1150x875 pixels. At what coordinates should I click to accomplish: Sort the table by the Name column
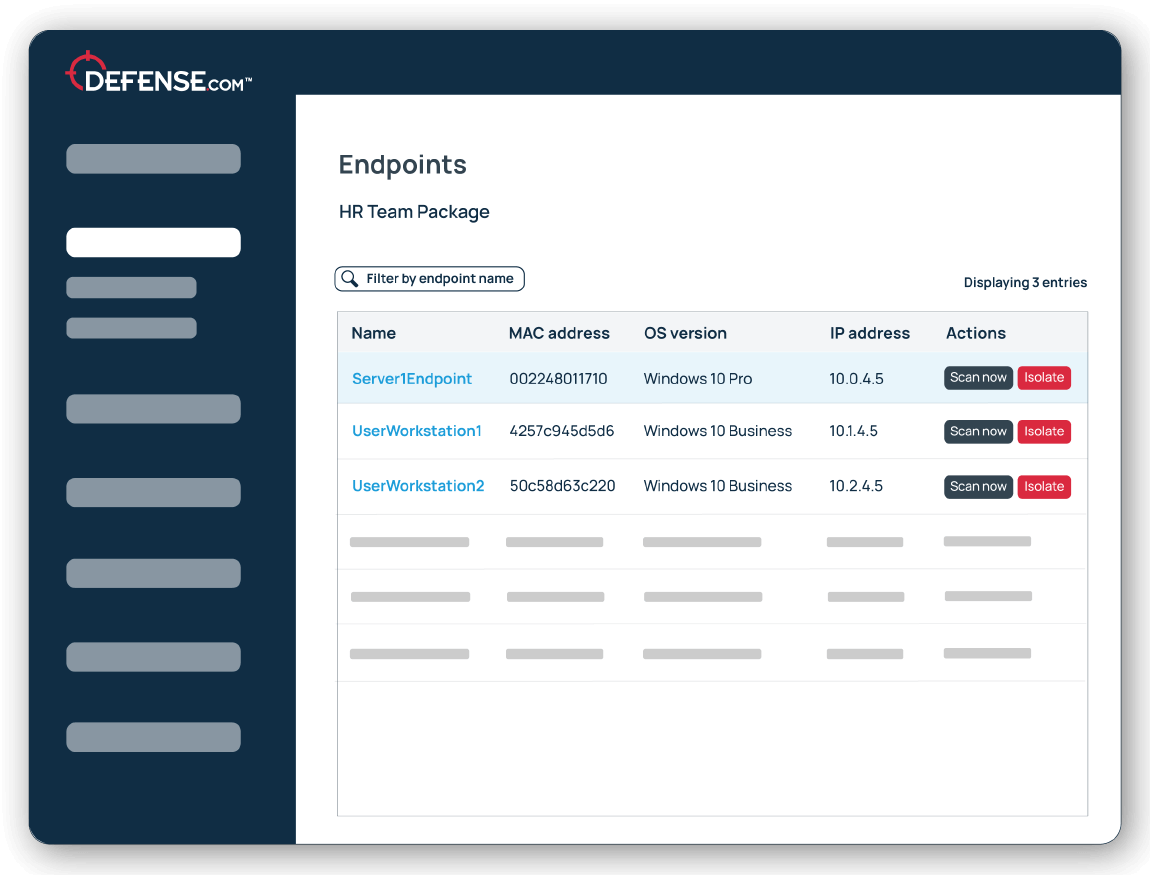tap(374, 333)
